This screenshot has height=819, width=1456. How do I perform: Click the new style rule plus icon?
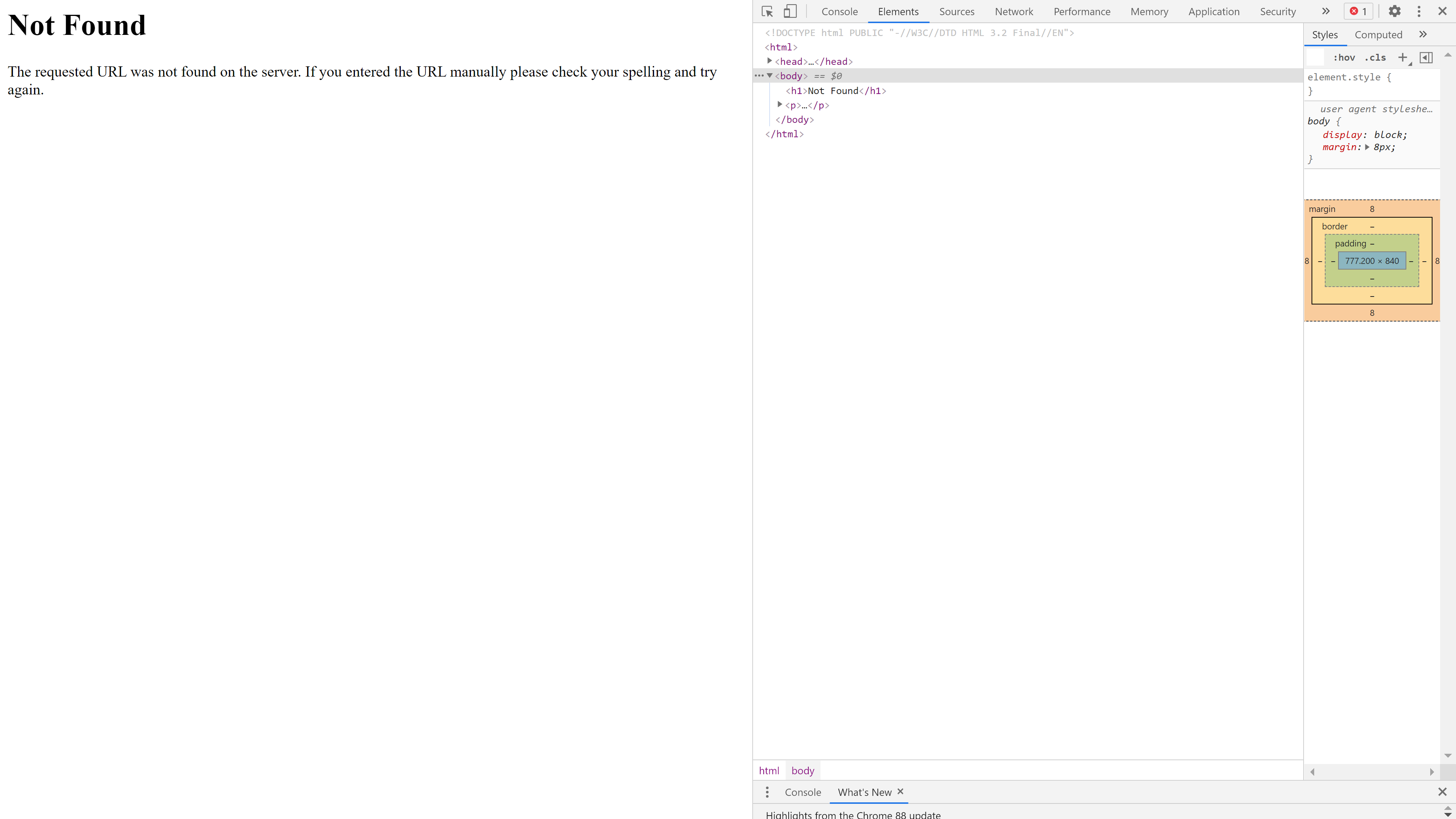(1403, 58)
